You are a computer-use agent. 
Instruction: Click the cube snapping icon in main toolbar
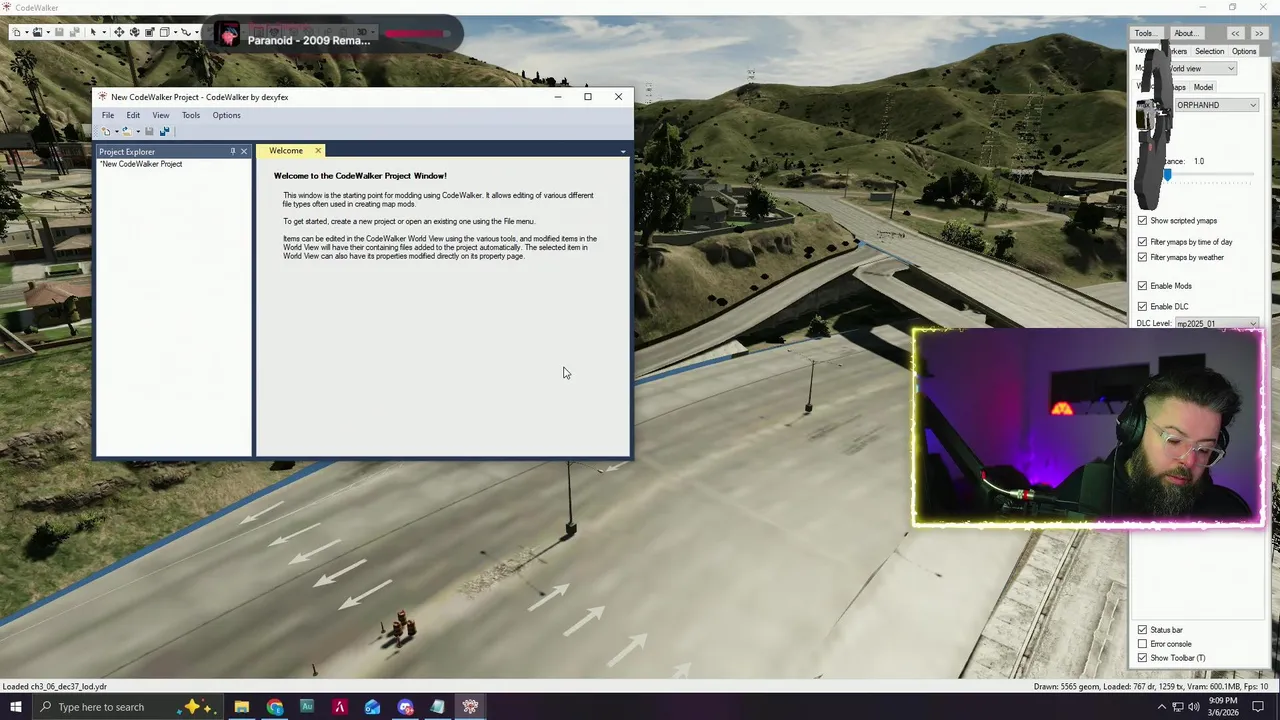point(165,32)
